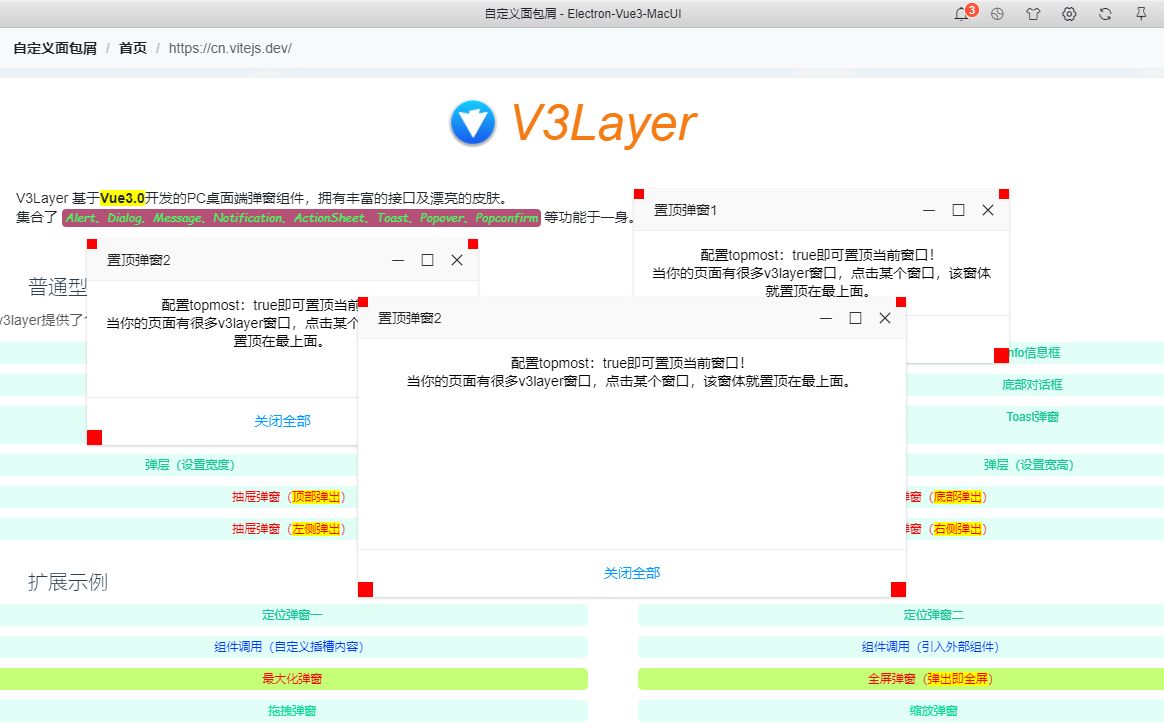This screenshot has height=728, width=1164.
Task: Open the settings gear in the title bar
Action: (1069, 14)
